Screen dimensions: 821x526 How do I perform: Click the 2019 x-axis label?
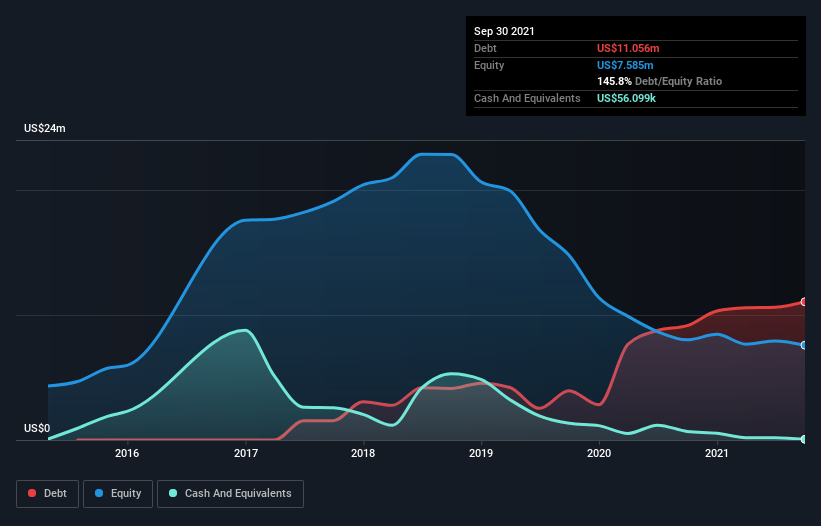click(481, 453)
